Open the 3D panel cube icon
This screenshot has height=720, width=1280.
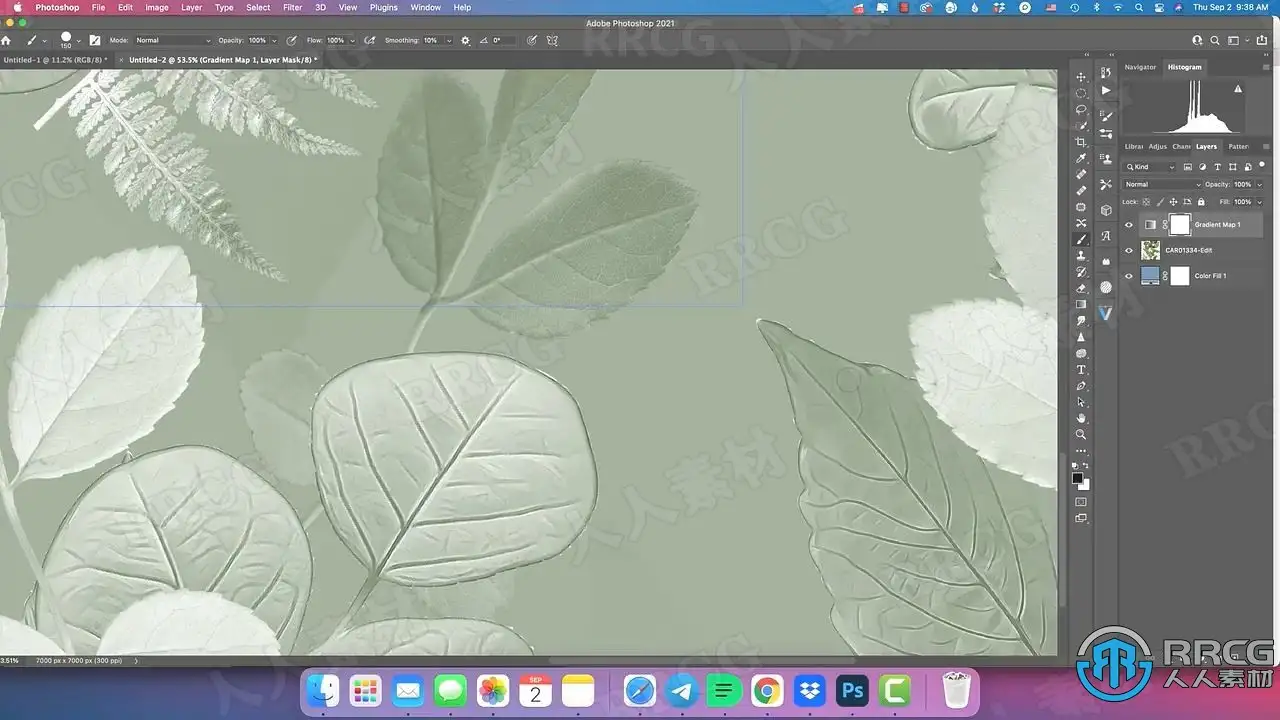click(x=1106, y=210)
